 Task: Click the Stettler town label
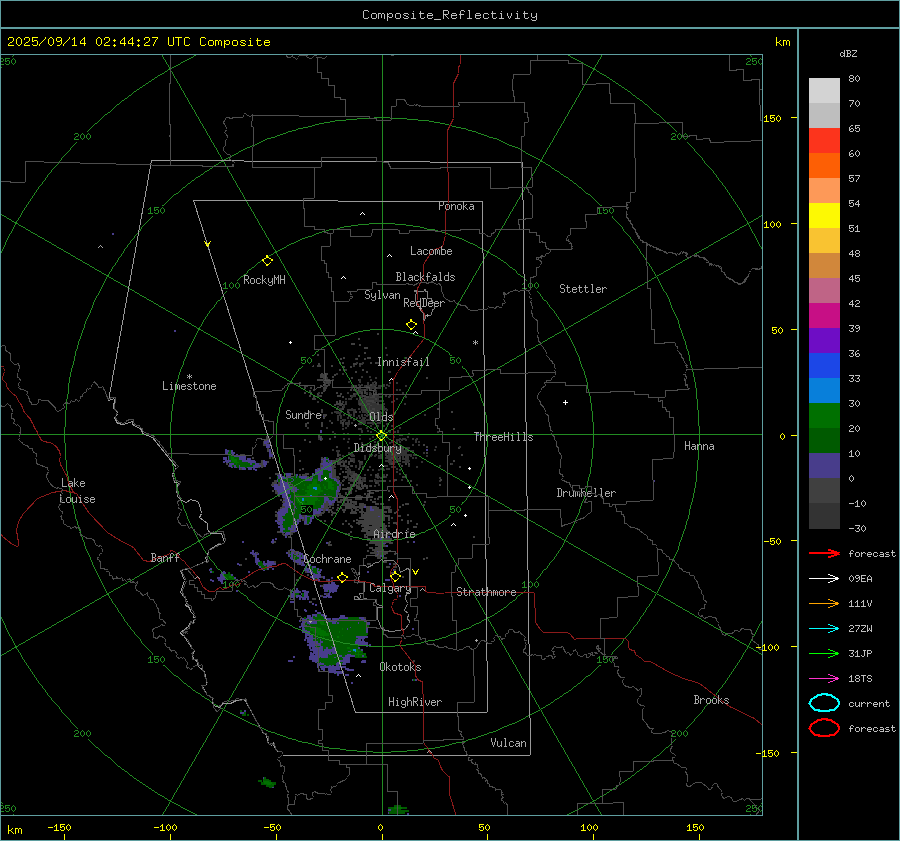click(583, 289)
